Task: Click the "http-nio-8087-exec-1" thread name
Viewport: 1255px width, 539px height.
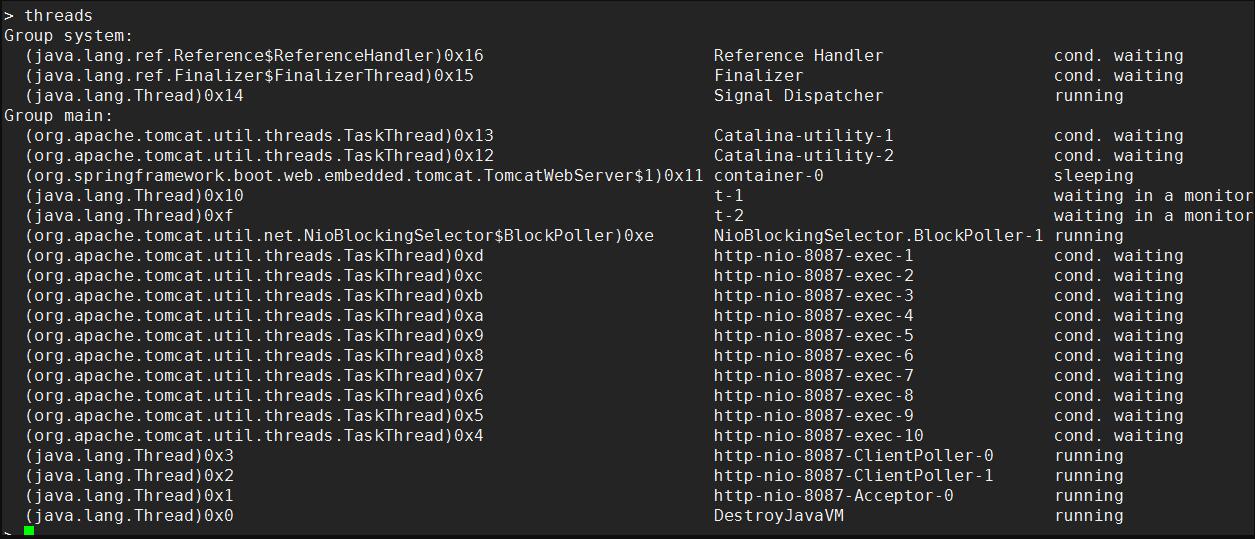Action: tap(813, 255)
